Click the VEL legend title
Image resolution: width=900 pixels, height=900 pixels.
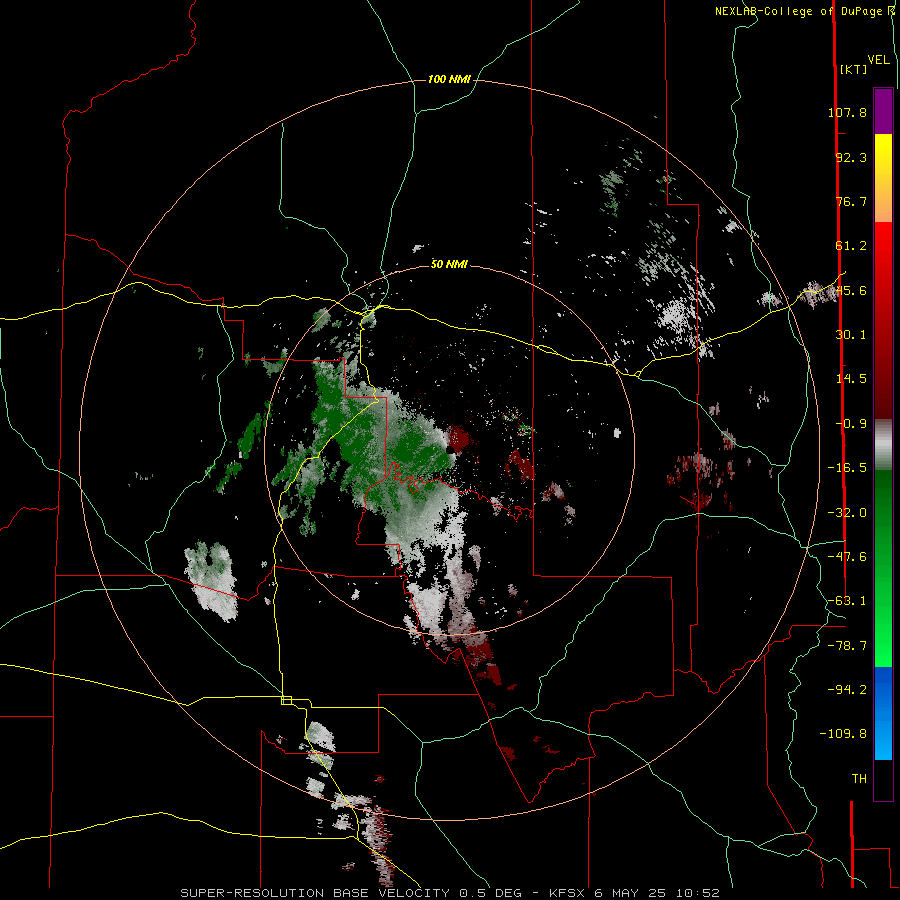coord(878,60)
